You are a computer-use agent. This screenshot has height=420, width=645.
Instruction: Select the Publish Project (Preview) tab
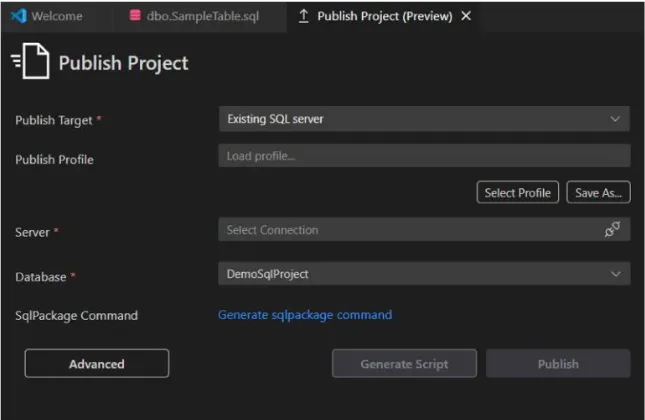383,17
